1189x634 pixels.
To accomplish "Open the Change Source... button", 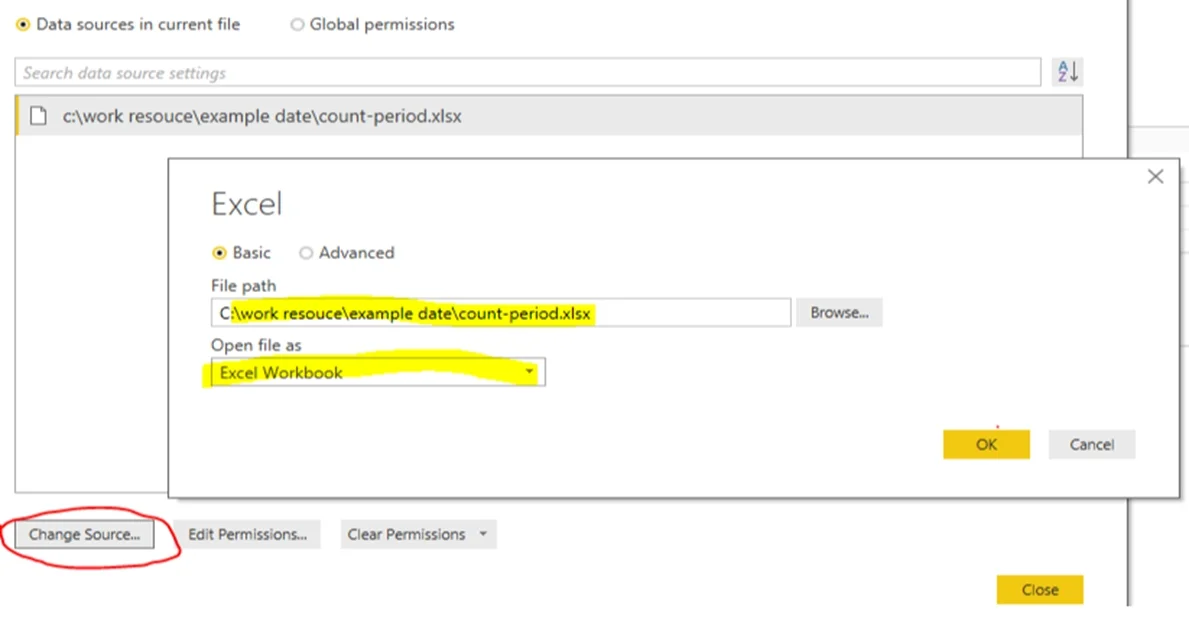I will [x=84, y=534].
